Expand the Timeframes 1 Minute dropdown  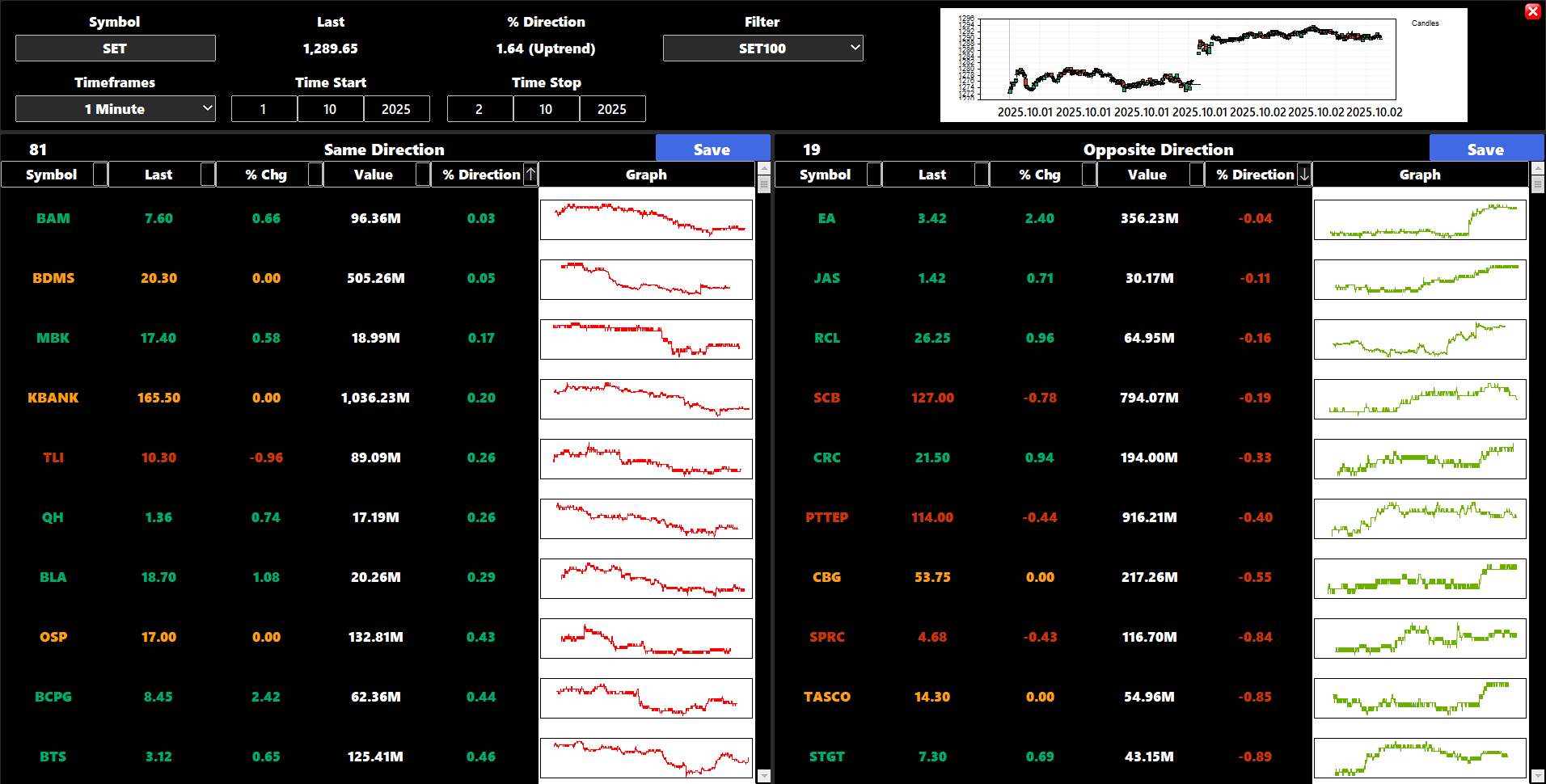point(115,109)
